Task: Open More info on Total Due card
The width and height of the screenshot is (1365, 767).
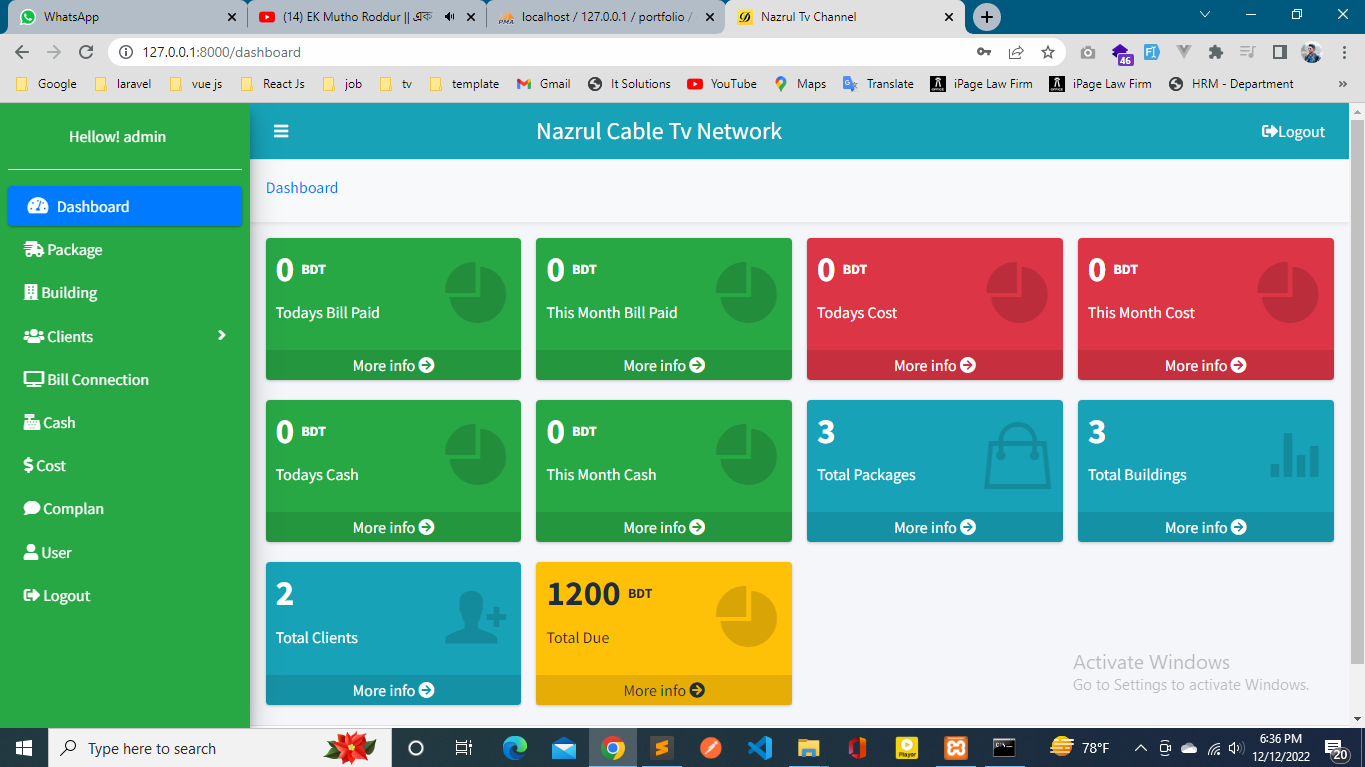Action: tap(664, 691)
